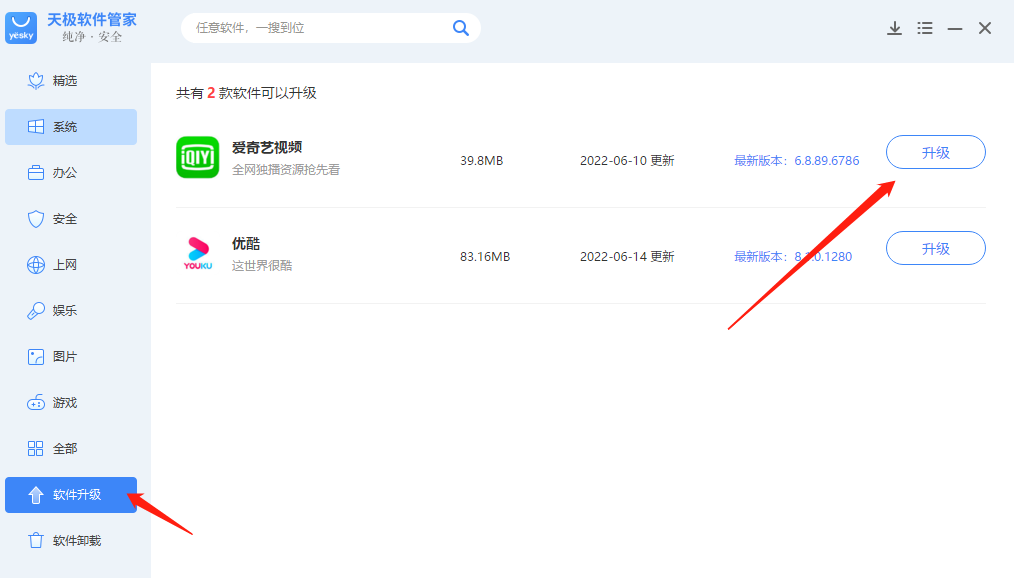This screenshot has width=1014, height=578.
Task: Click 这世界很酷 description
Action: 262,266
